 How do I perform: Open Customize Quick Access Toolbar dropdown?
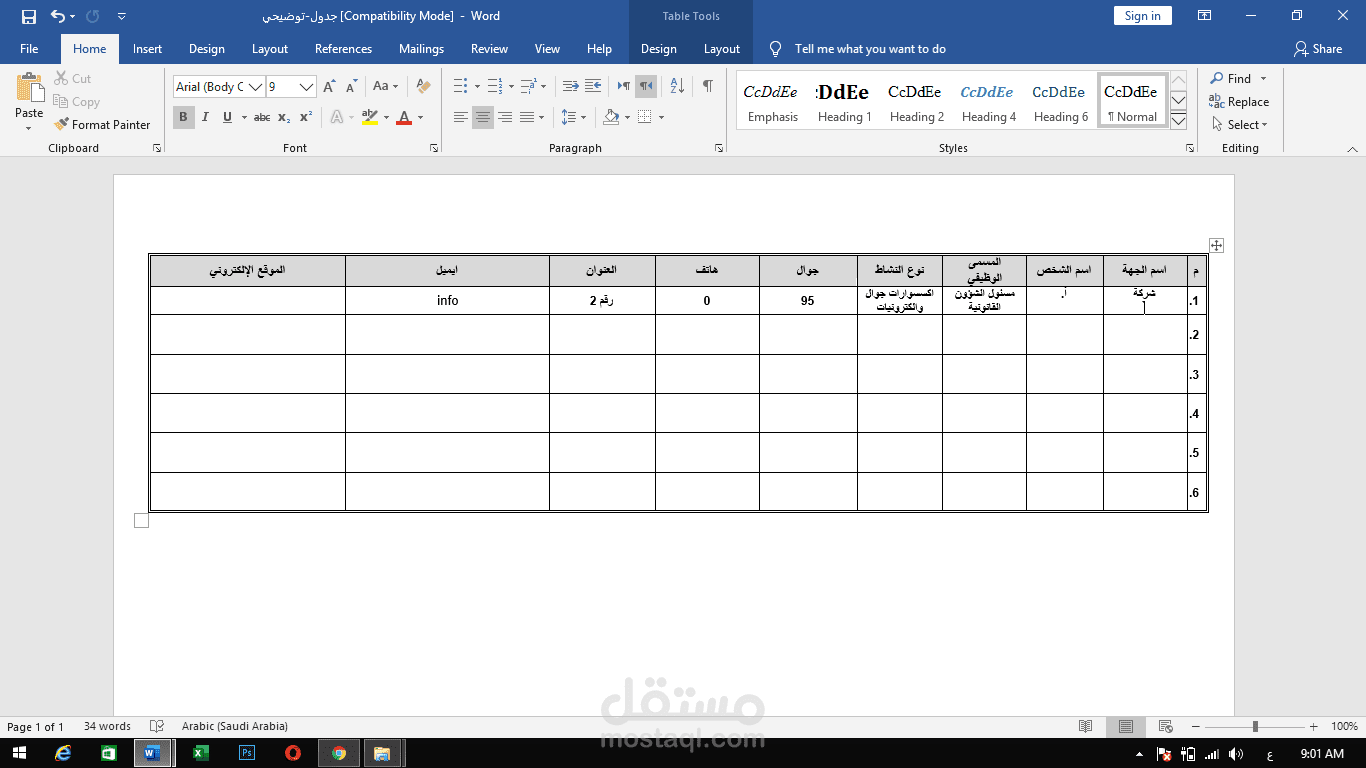click(x=122, y=16)
